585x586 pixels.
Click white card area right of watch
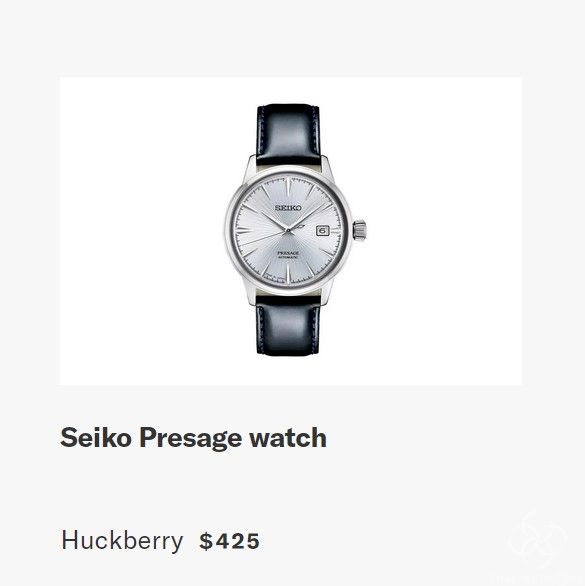click(x=445, y=231)
